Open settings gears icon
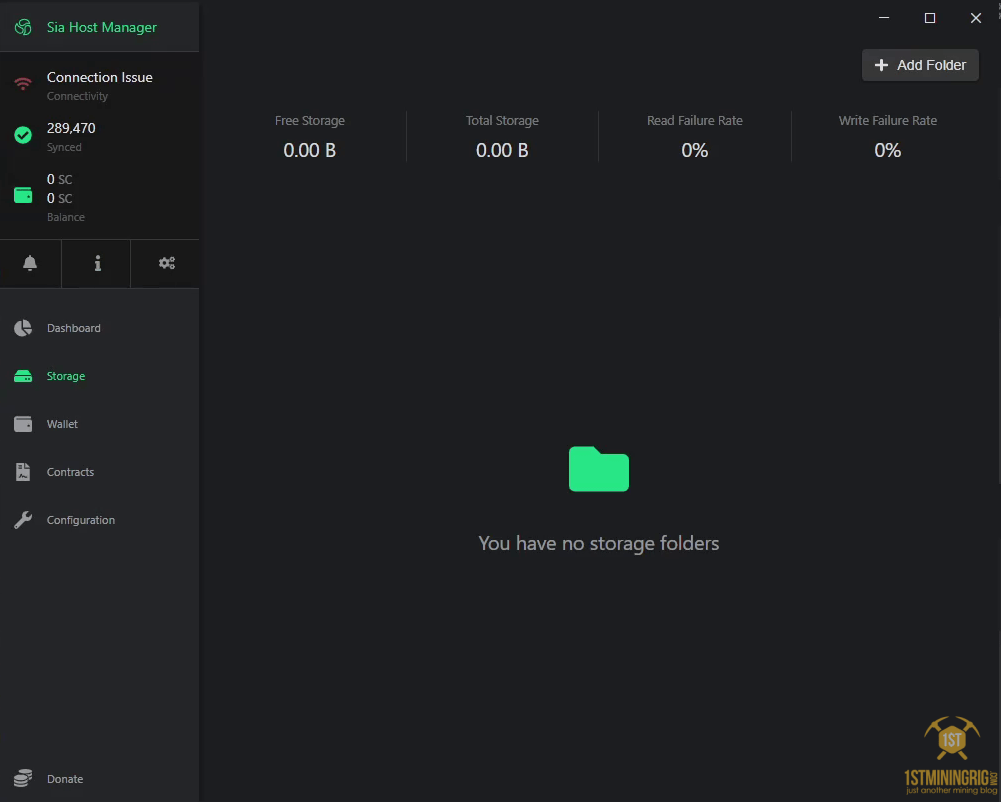Image resolution: width=1001 pixels, height=802 pixels. click(x=167, y=263)
